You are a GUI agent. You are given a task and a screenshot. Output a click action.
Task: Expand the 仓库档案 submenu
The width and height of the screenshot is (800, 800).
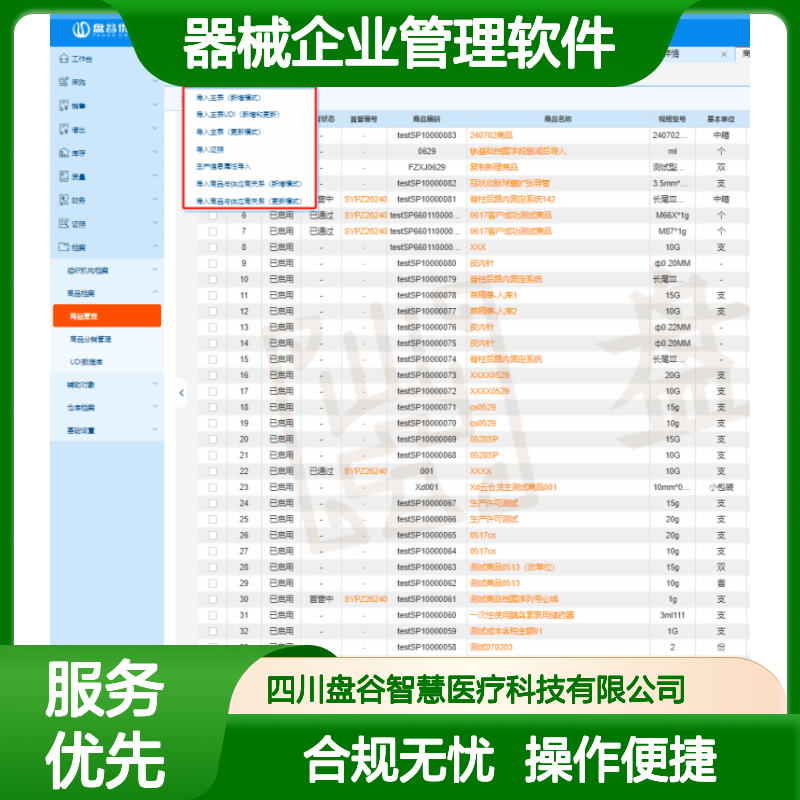(155, 407)
